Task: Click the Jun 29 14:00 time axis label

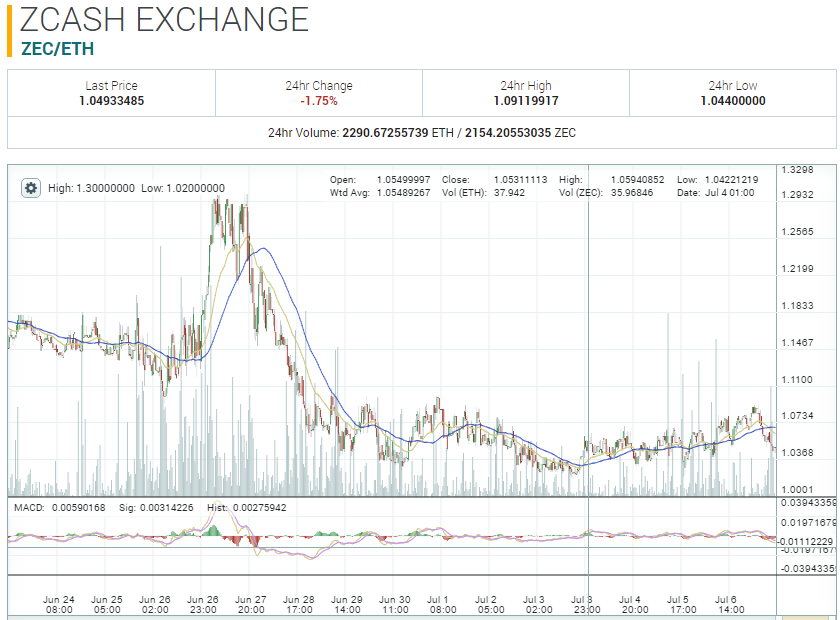Action: click(347, 604)
